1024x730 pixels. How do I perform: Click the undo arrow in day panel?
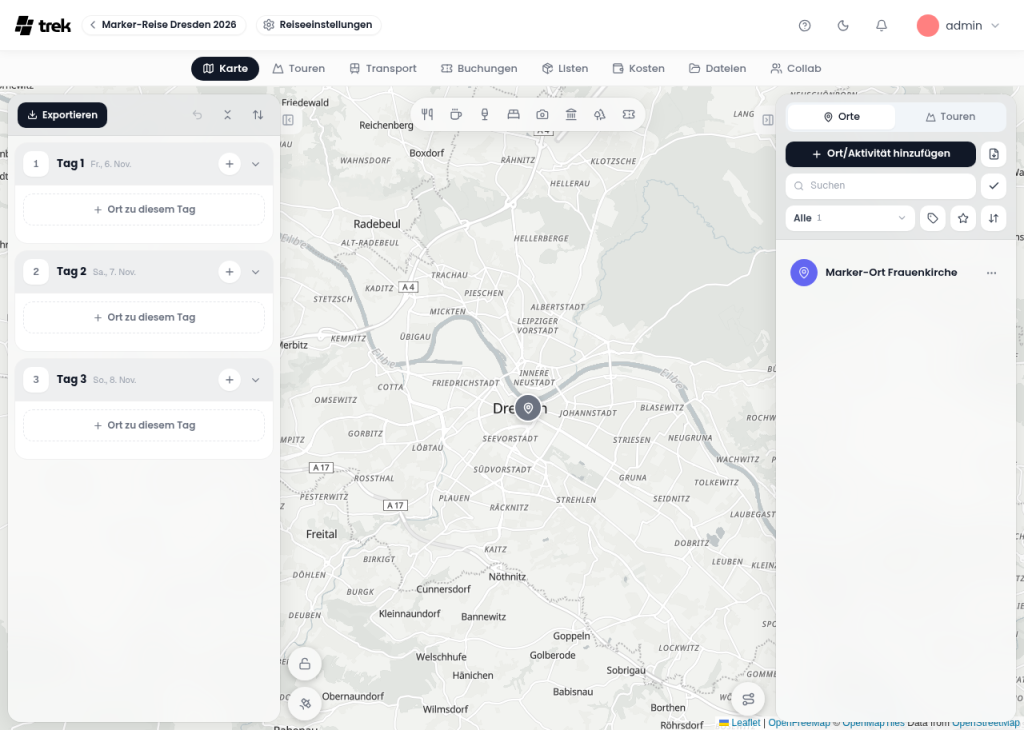197,115
